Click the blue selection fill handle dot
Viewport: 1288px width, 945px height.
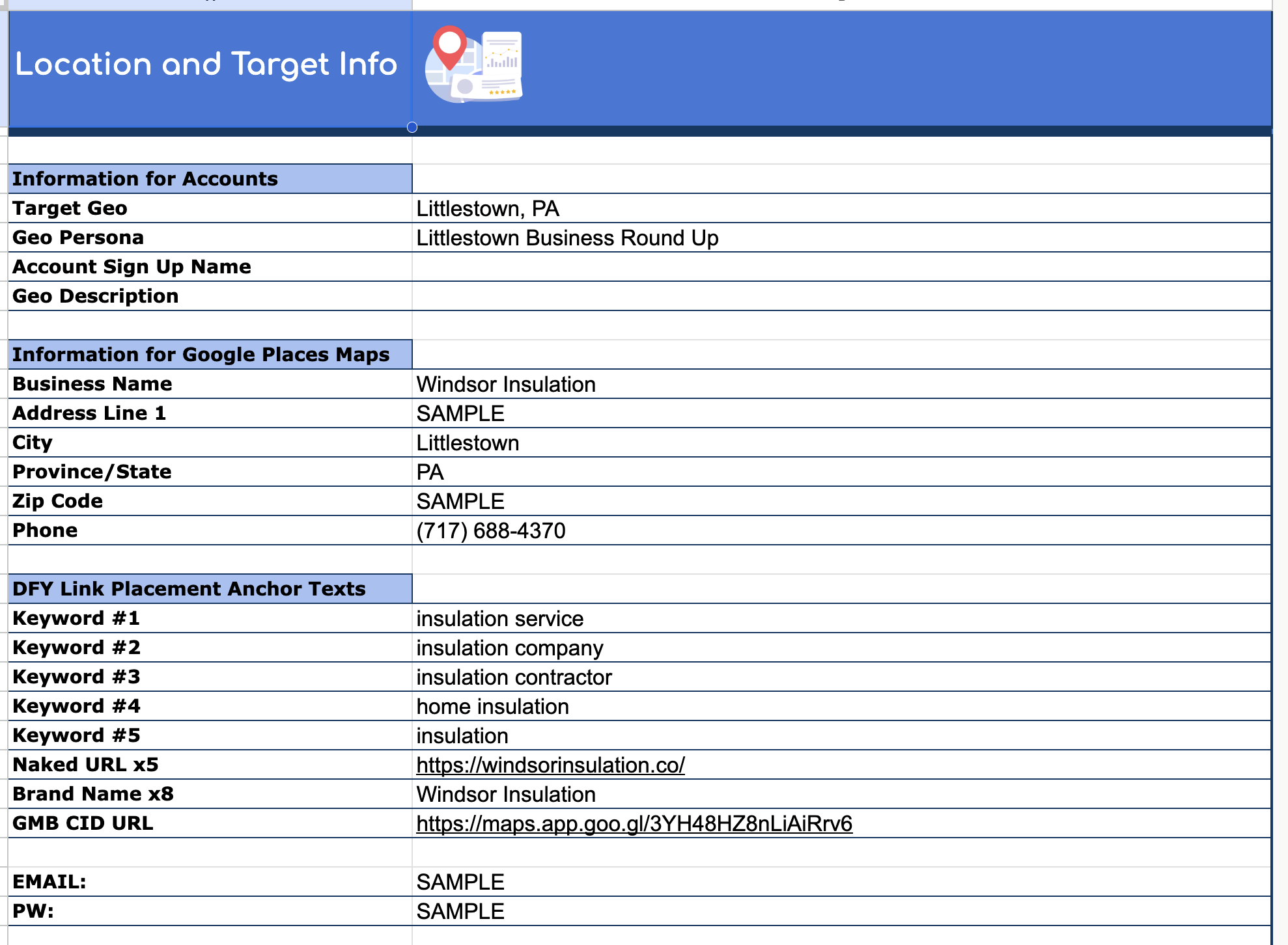tap(412, 128)
